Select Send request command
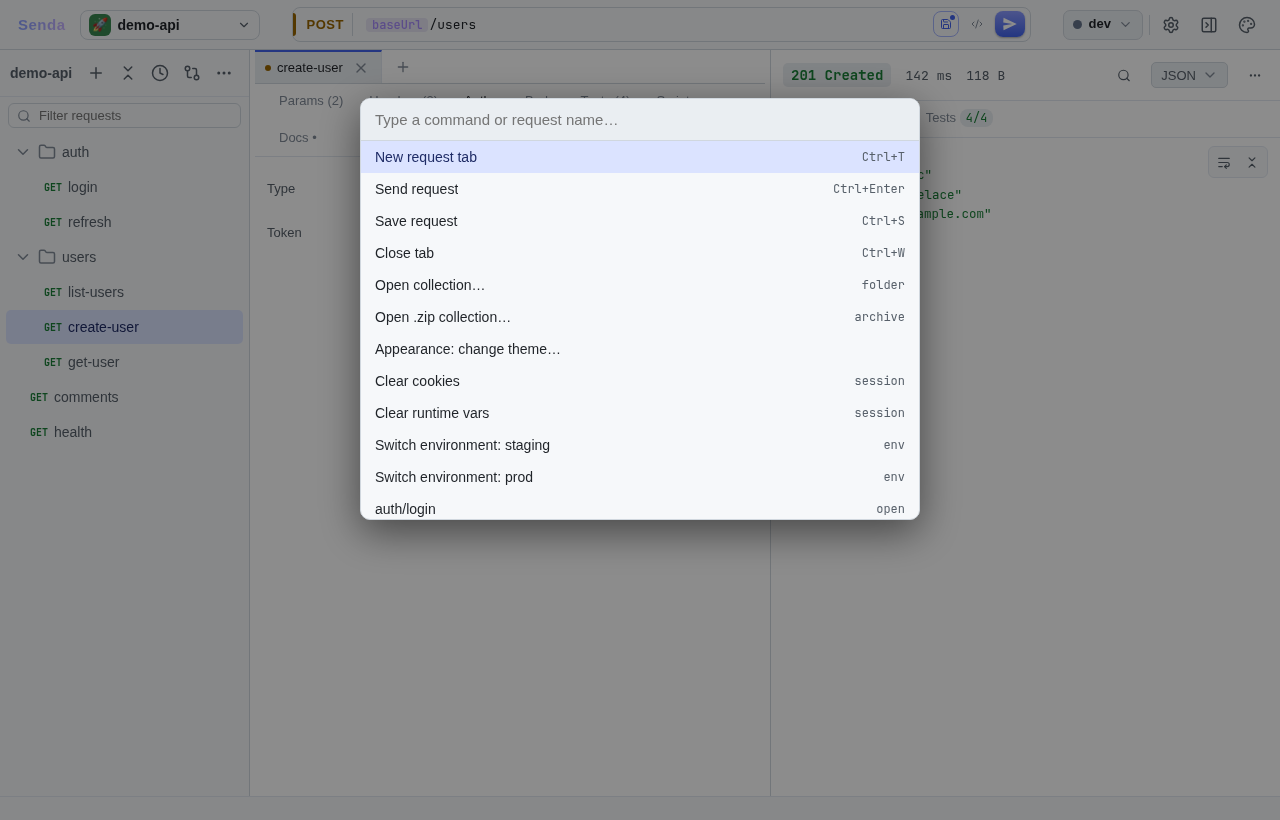 click(640, 189)
